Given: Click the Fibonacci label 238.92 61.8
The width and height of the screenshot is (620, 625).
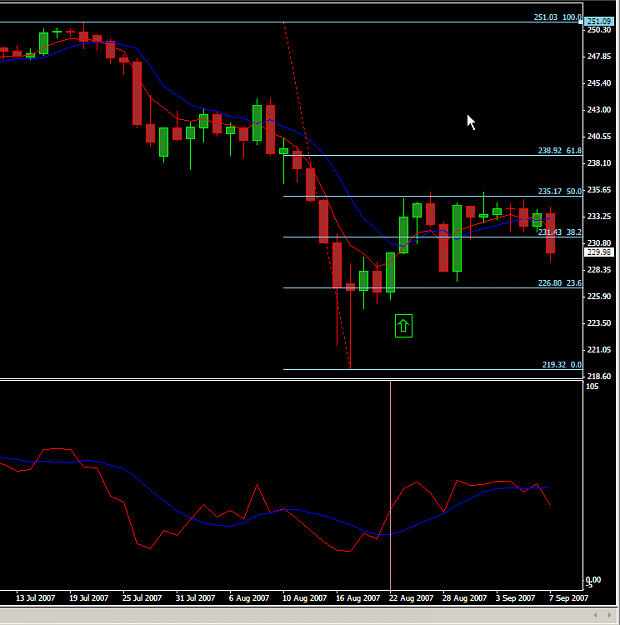Looking at the screenshot, I should [559, 150].
